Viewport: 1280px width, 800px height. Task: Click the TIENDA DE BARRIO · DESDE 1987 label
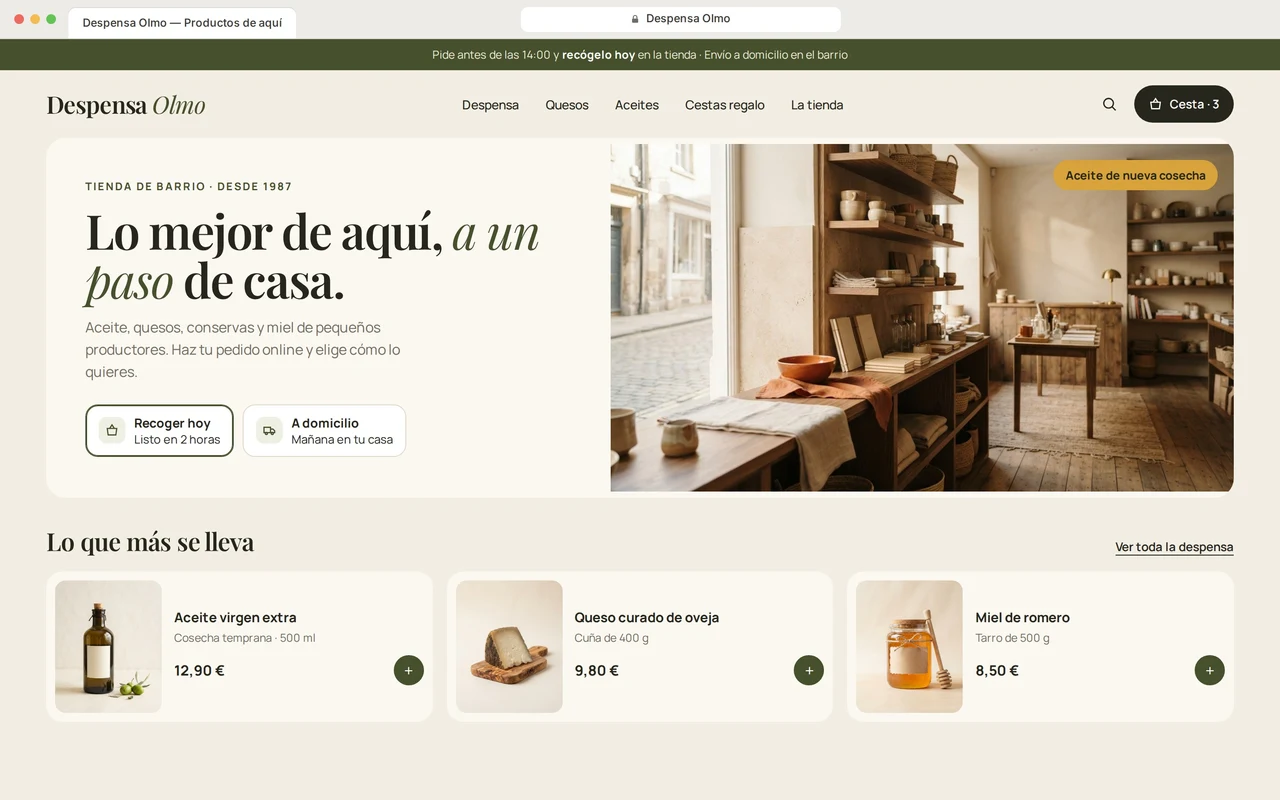point(189,186)
